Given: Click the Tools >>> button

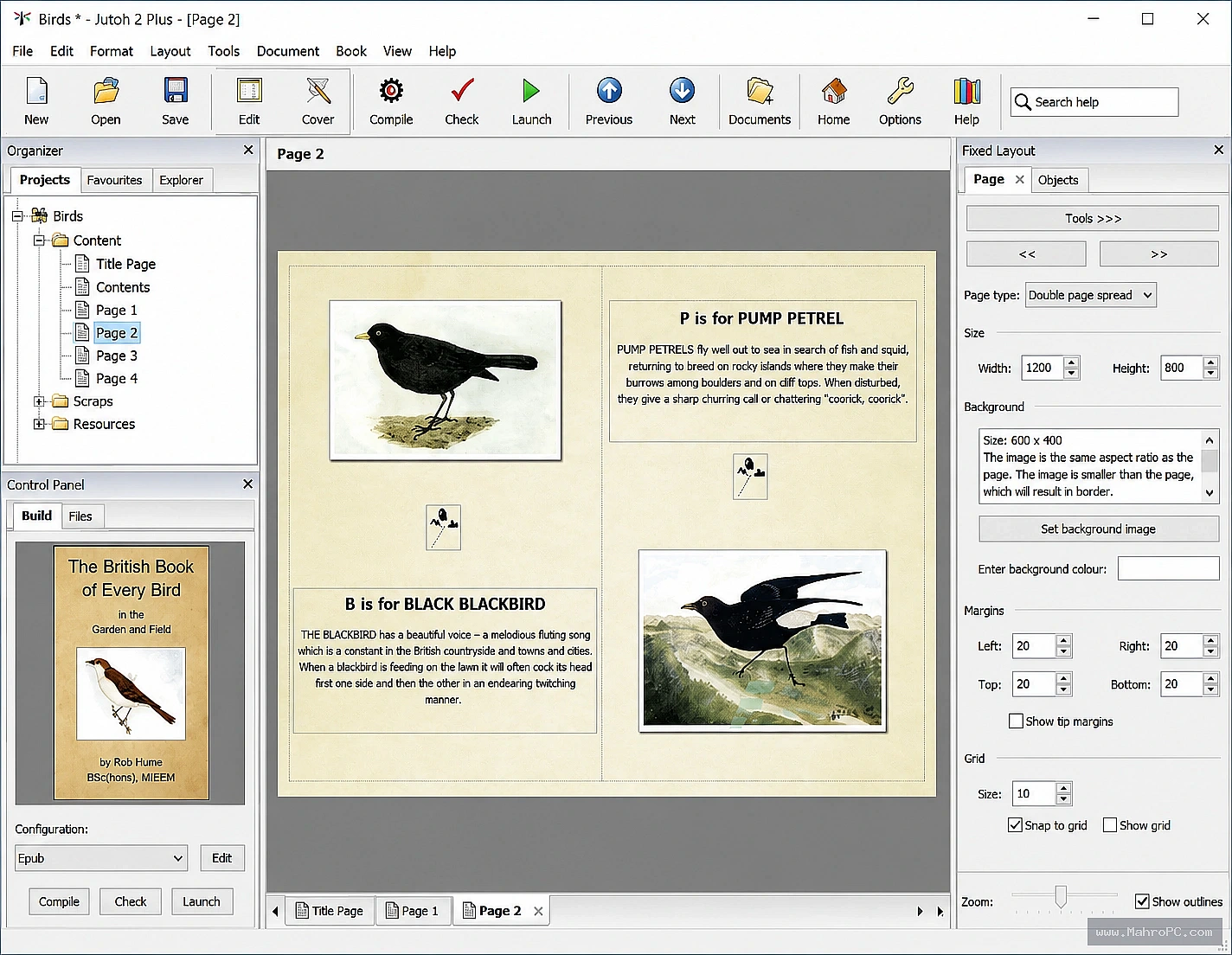Looking at the screenshot, I should [x=1093, y=218].
